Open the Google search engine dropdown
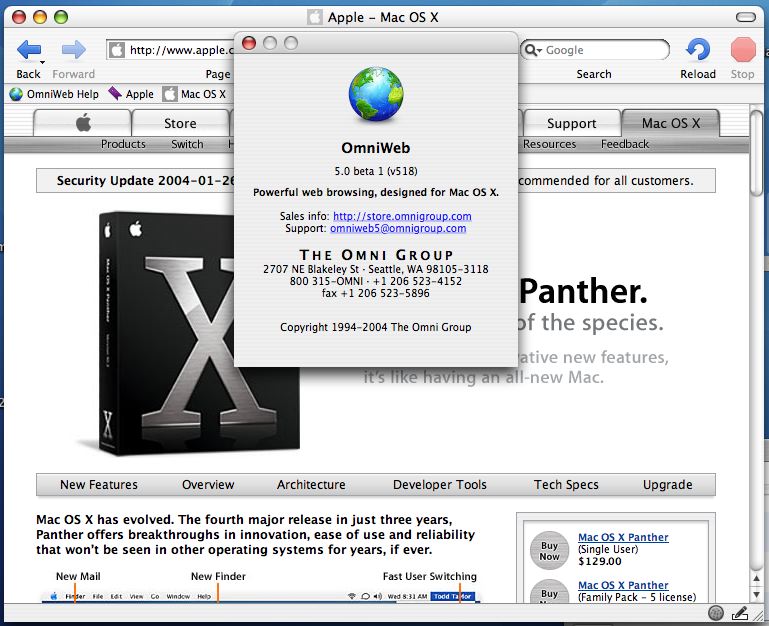This screenshot has height=626, width=769. pyautogui.click(x=532, y=50)
